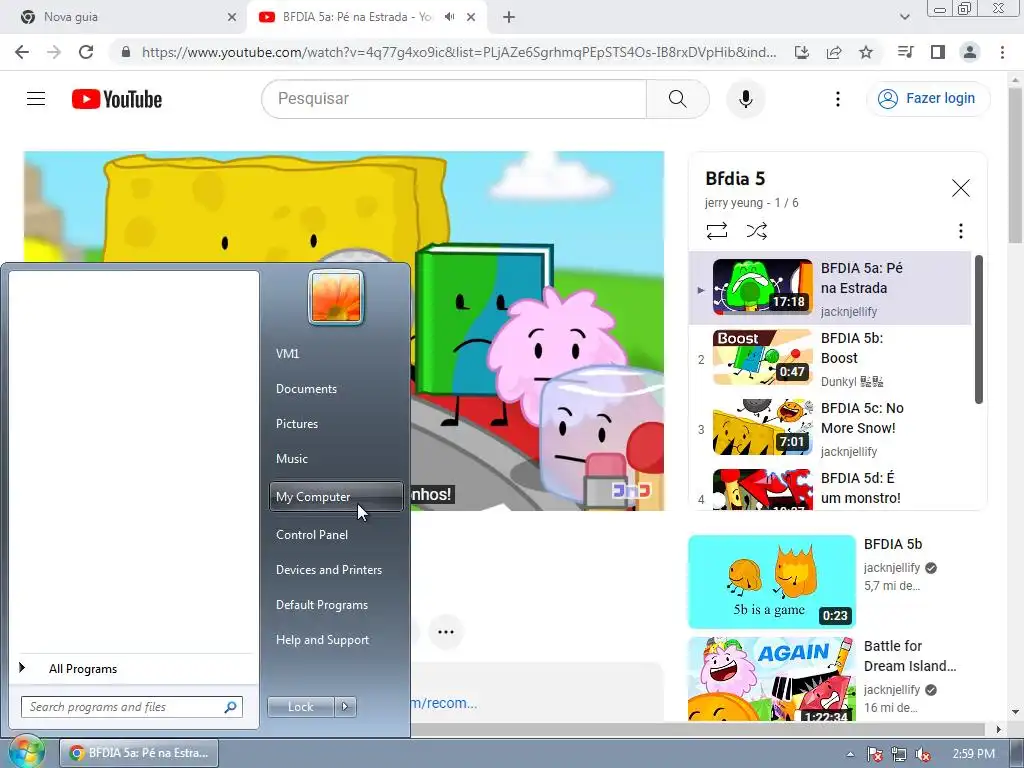Click the playlist panel scrollbar
This screenshot has height=768, width=1024.
pos(978,330)
